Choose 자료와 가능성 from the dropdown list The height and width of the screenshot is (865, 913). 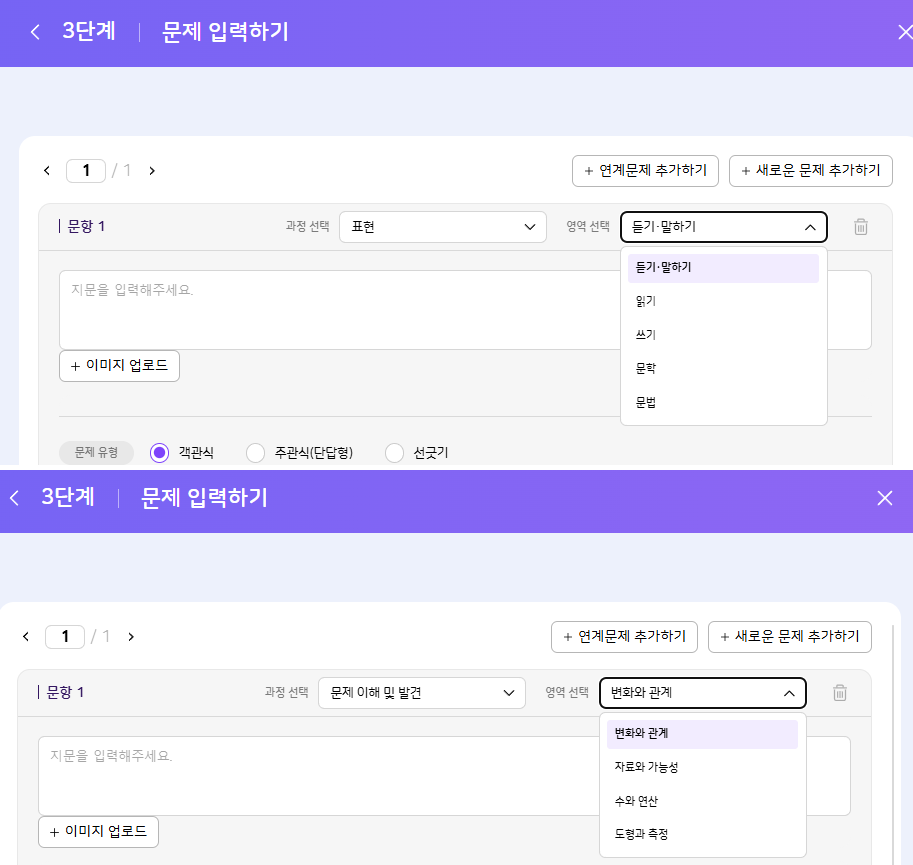pos(702,767)
